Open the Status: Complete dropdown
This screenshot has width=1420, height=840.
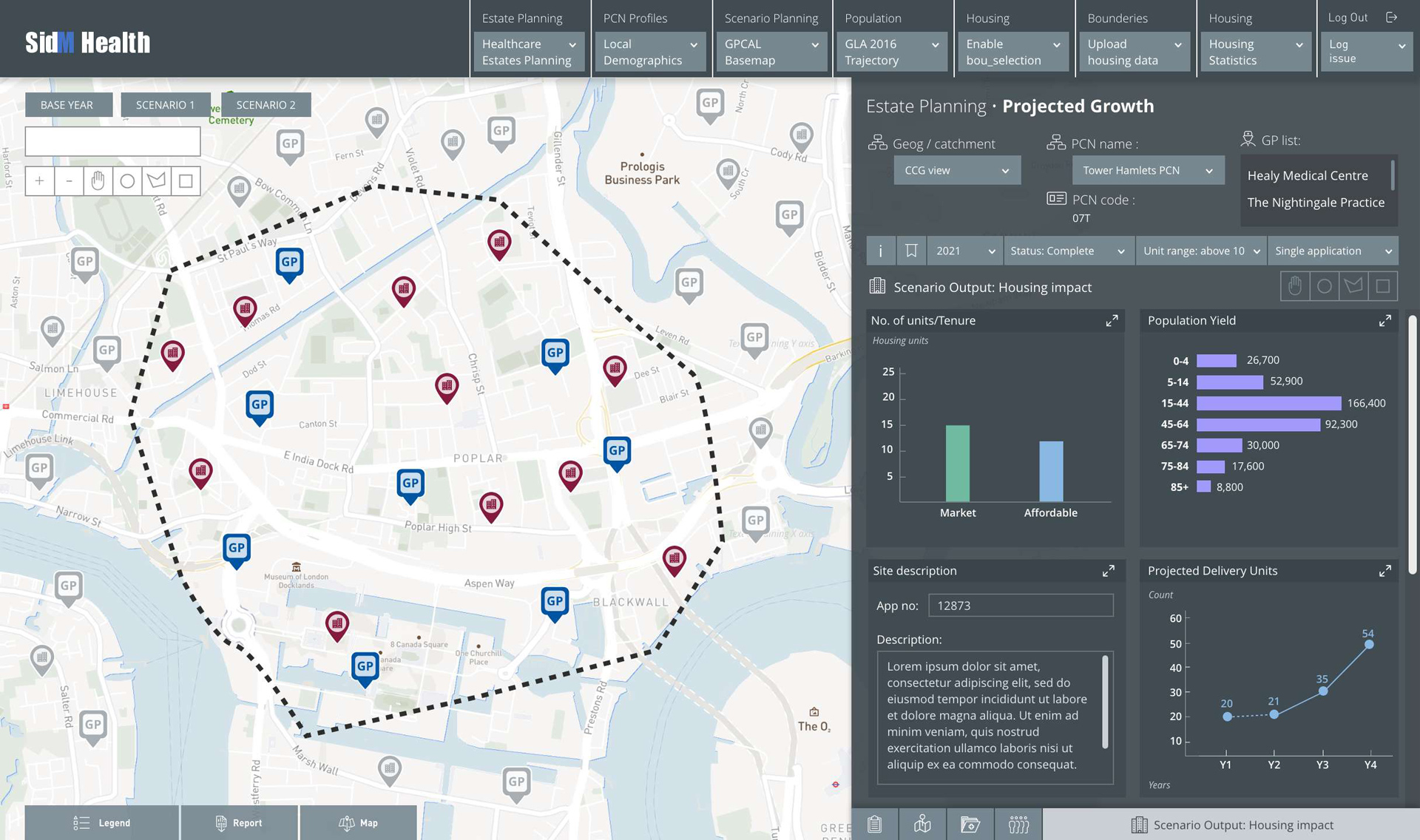[x=1067, y=251]
